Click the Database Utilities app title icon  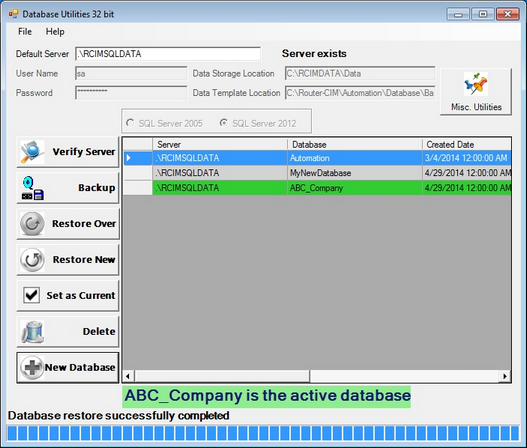pos(13,14)
